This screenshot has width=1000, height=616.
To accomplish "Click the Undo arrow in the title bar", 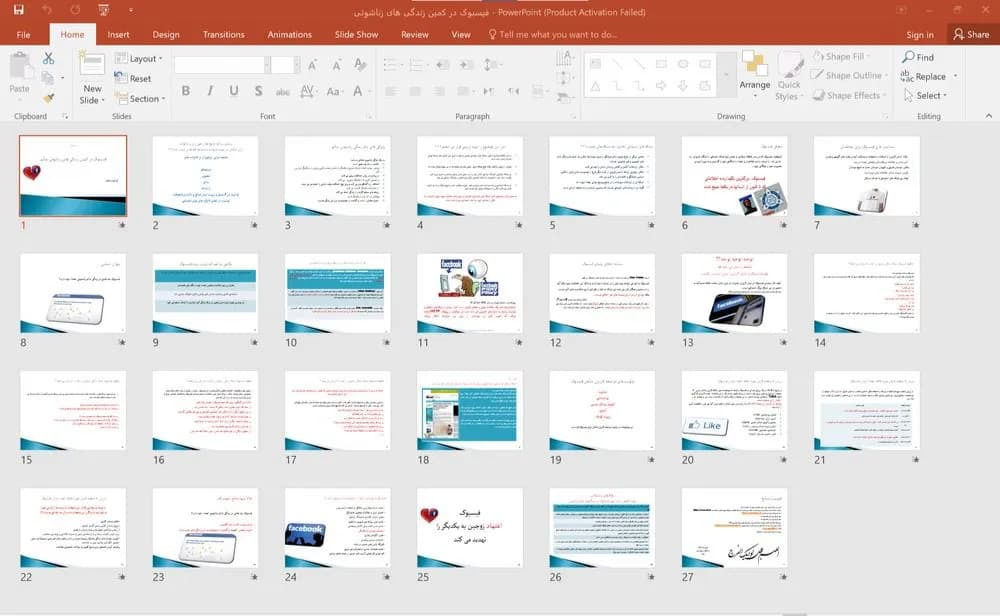I will coord(47,10).
